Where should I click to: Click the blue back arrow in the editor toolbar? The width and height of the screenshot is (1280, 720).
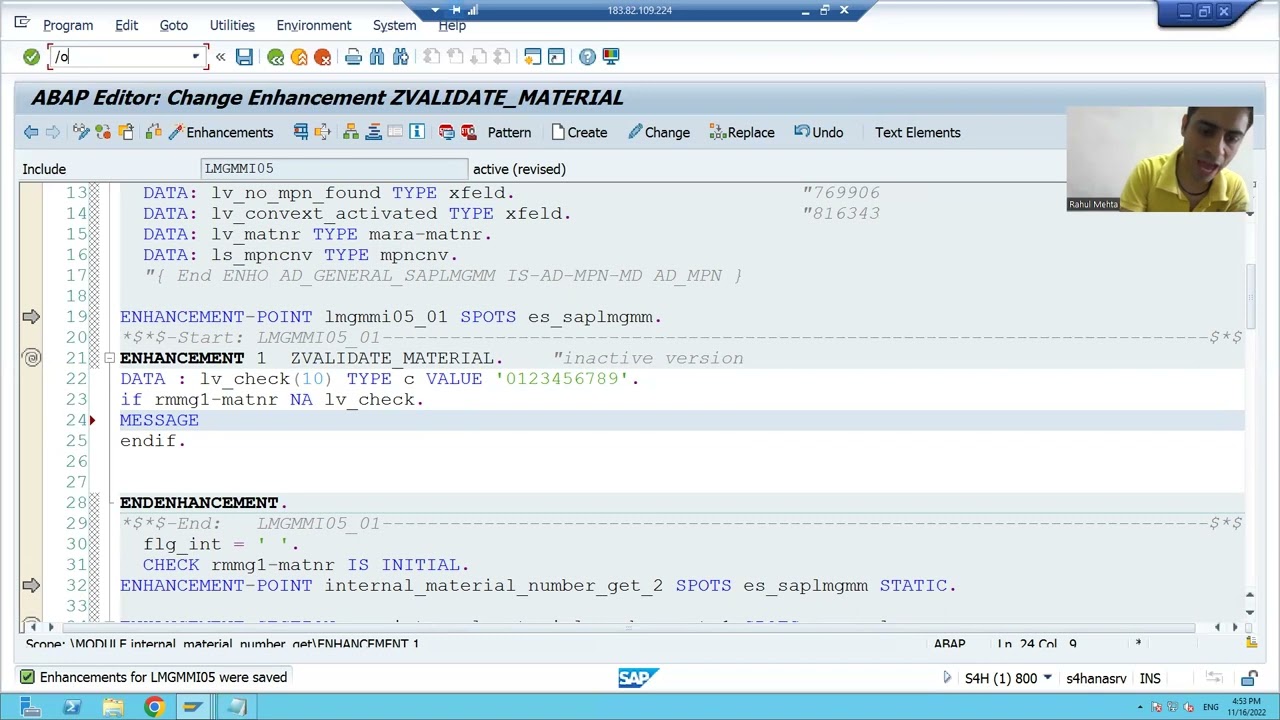(31, 132)
